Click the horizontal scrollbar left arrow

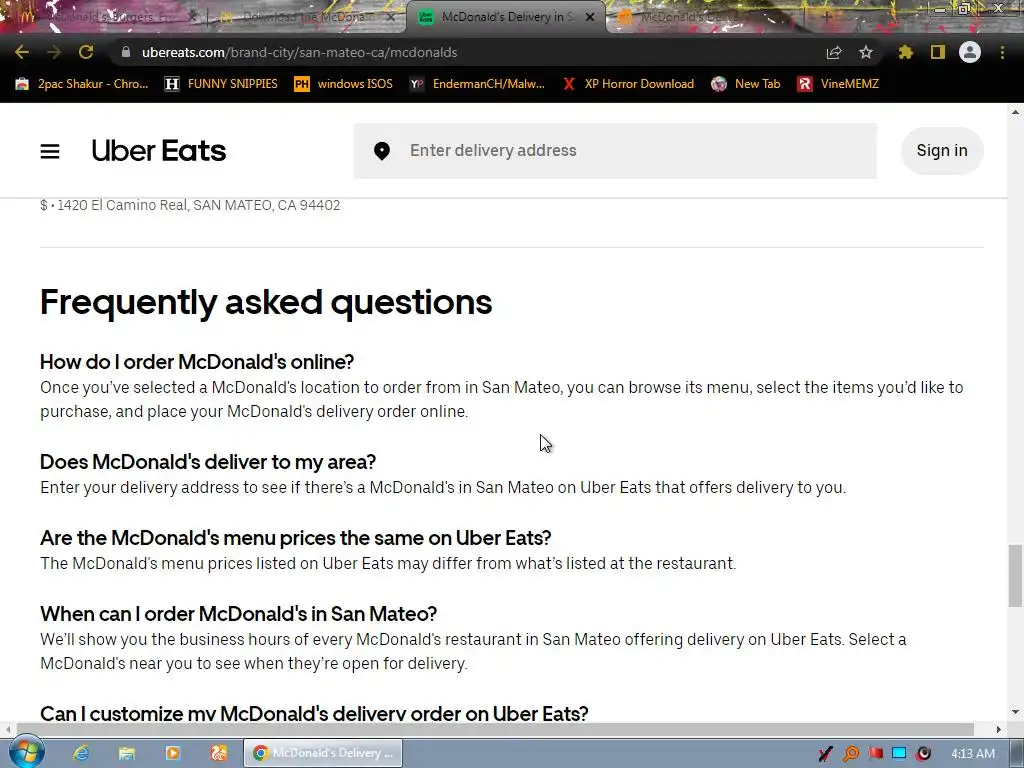(x=7, y=729)
